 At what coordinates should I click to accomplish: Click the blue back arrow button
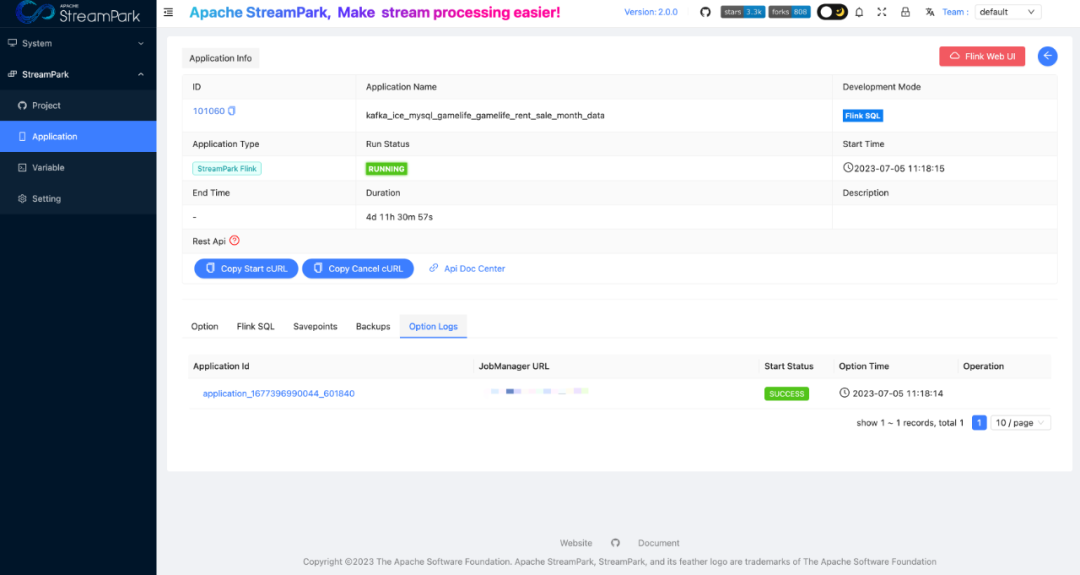1047,57
